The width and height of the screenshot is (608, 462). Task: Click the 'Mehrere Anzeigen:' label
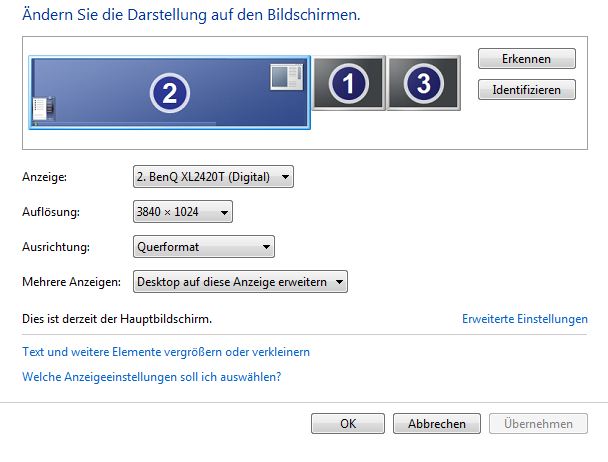tap(72, 282)
